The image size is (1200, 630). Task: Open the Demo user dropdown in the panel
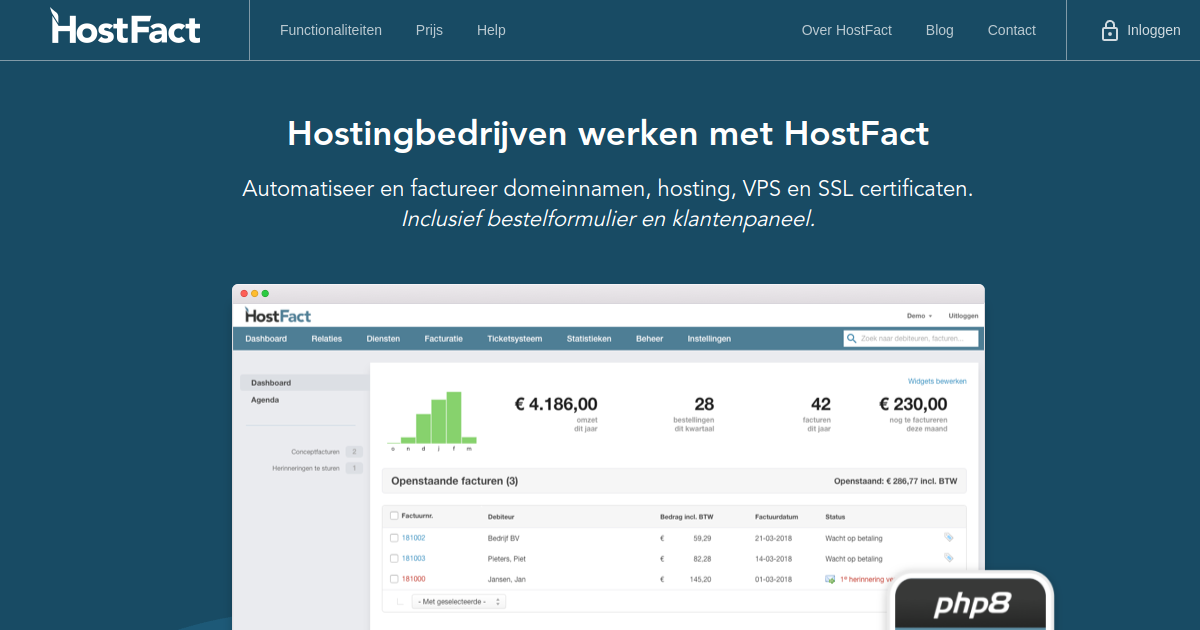919,316
